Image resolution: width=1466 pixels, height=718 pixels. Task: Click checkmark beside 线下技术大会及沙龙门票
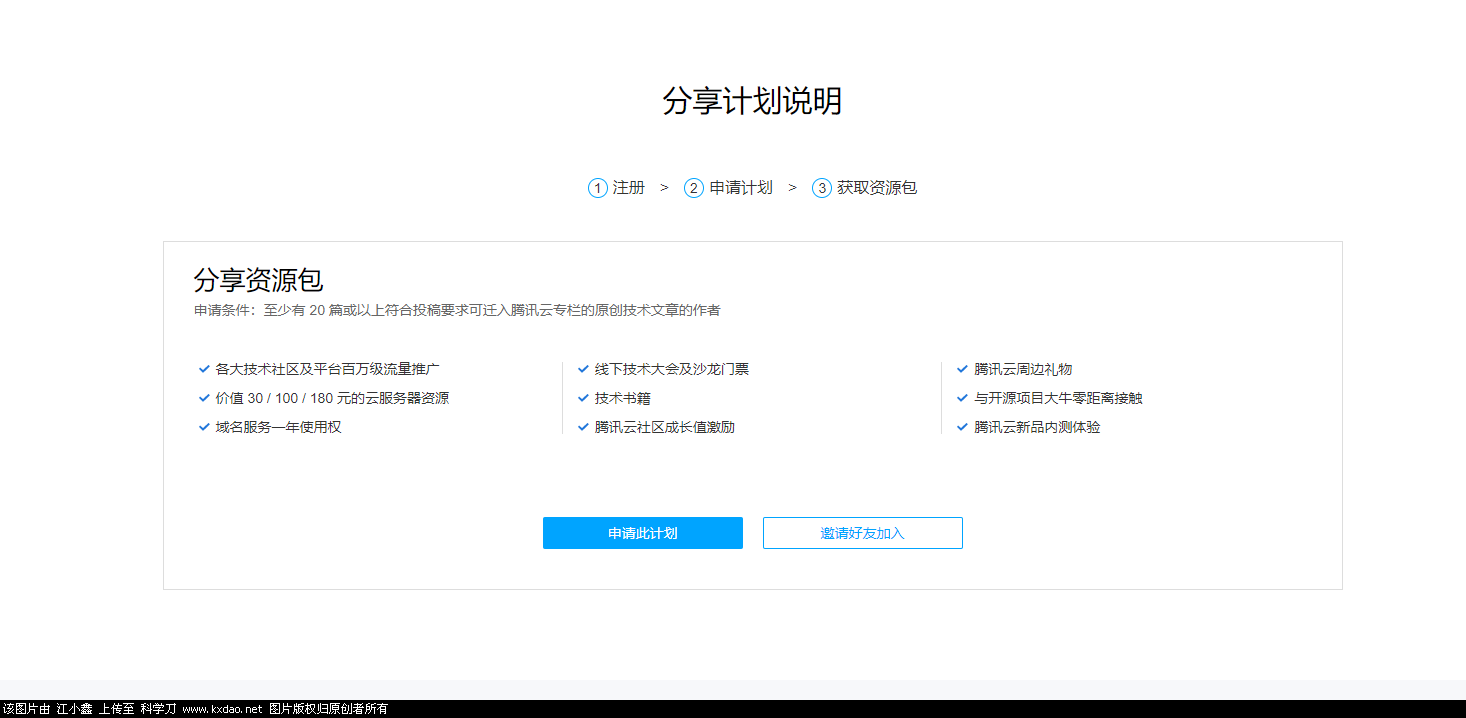[583, 369]
